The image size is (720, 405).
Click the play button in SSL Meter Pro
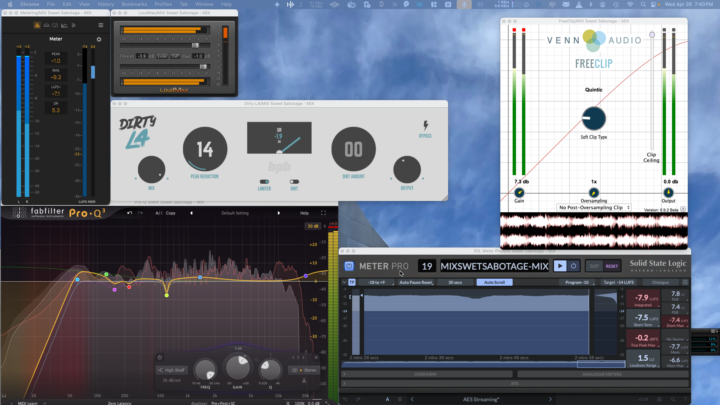560,266
